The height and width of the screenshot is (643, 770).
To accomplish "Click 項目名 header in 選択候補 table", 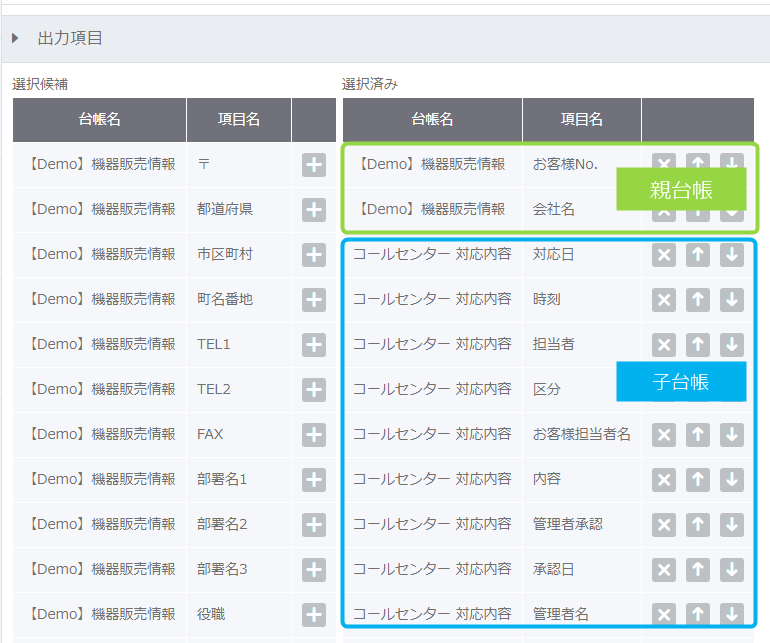I will coord(239,119).
